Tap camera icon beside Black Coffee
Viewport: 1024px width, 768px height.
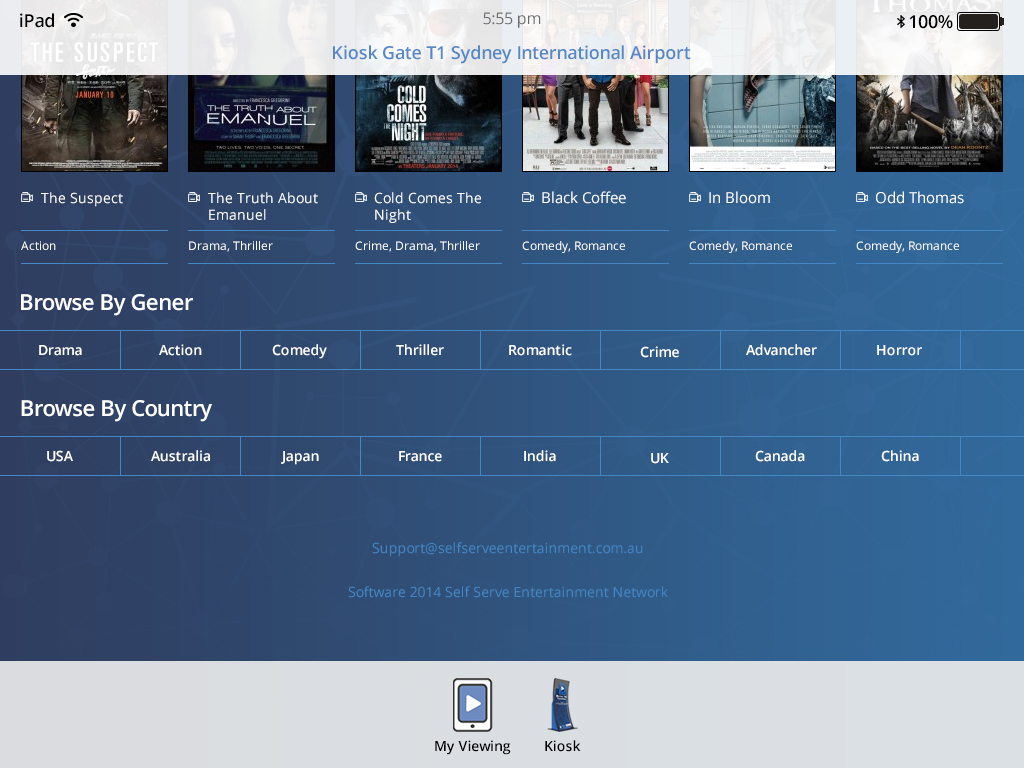[528, 197]
